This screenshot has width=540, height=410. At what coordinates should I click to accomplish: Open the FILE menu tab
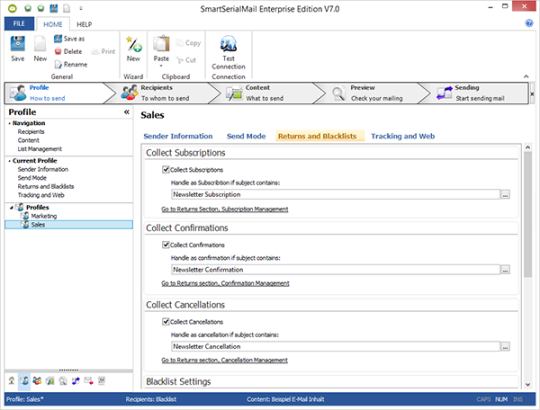click(x=19, y=23)
